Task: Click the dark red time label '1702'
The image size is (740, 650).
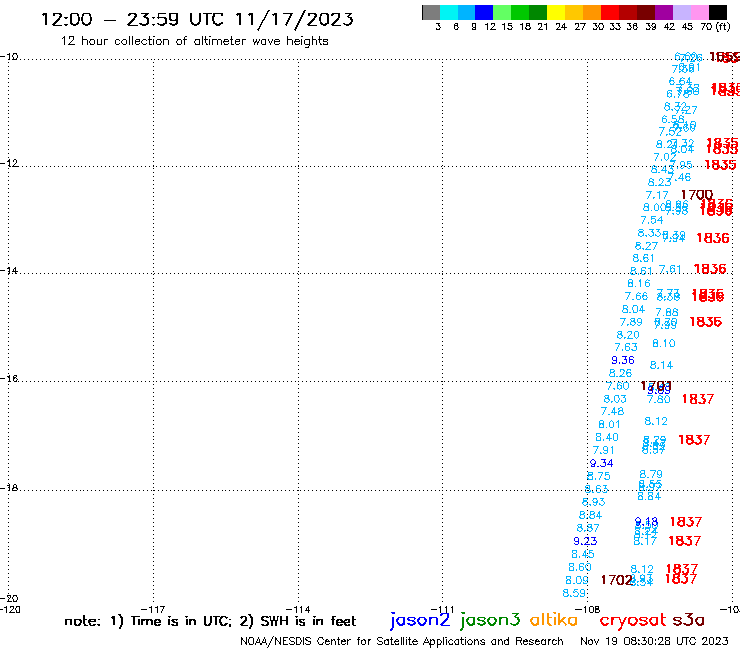Action: click(616, 580)
